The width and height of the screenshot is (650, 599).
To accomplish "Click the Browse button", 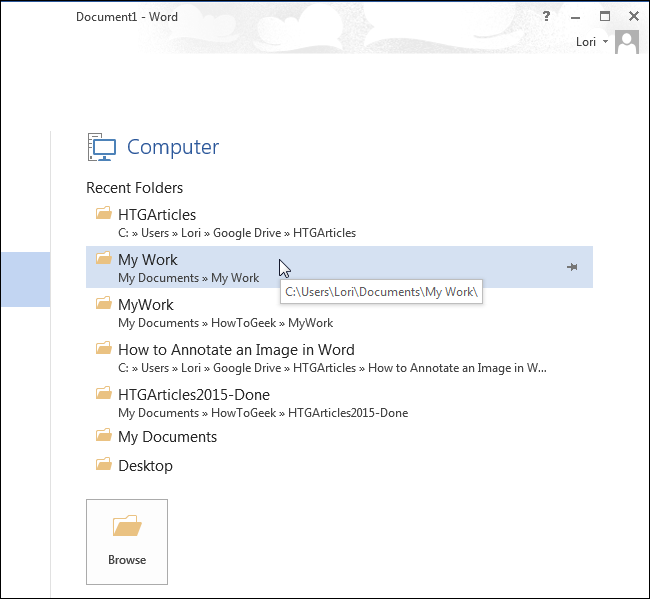I will [x=127, y=541].
